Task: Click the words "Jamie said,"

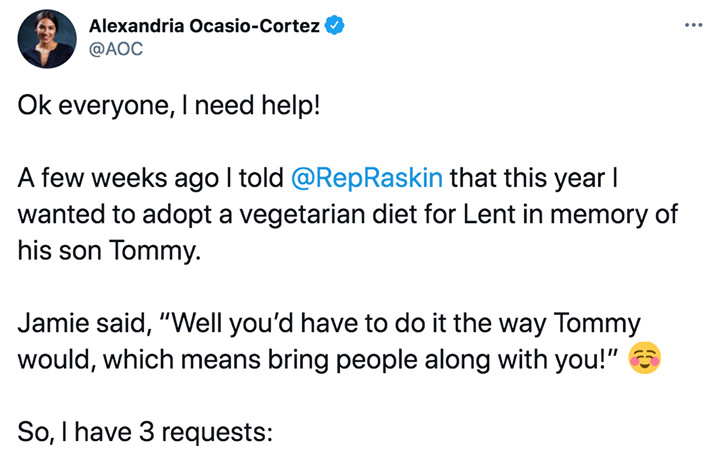Action: pyautogui.click(x=84, y=323)
